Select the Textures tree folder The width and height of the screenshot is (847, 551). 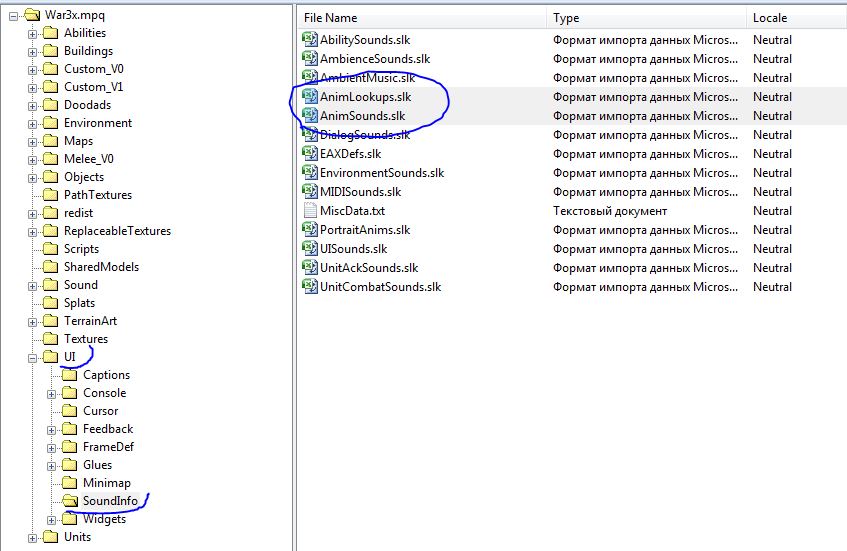(86, 339)
